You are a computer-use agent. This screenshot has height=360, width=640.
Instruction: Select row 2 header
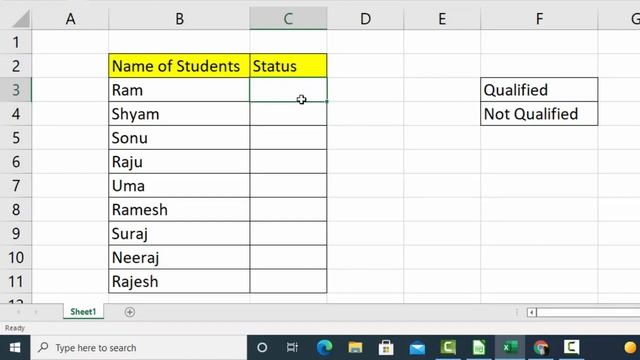16,66
